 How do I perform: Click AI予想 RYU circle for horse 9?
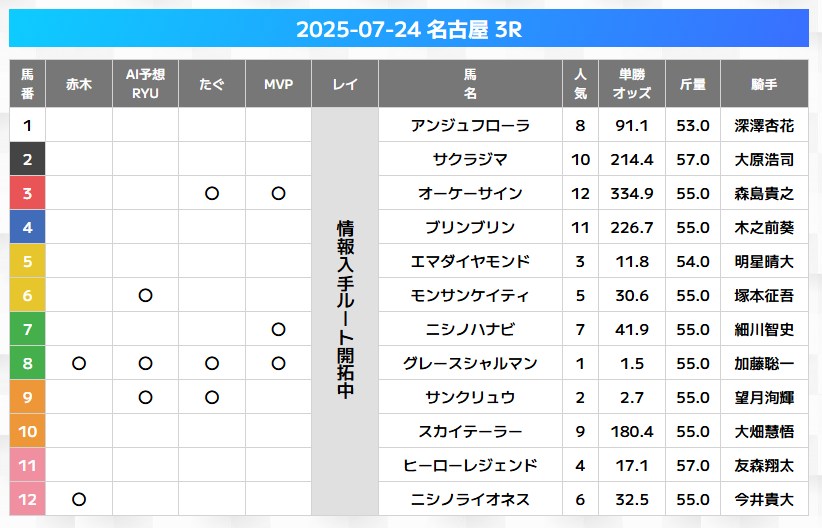145,397
